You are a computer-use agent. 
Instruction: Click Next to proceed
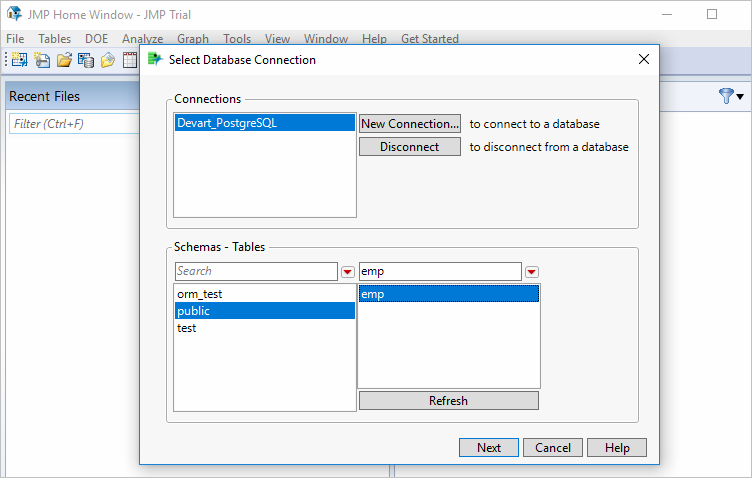coord(489,448)
